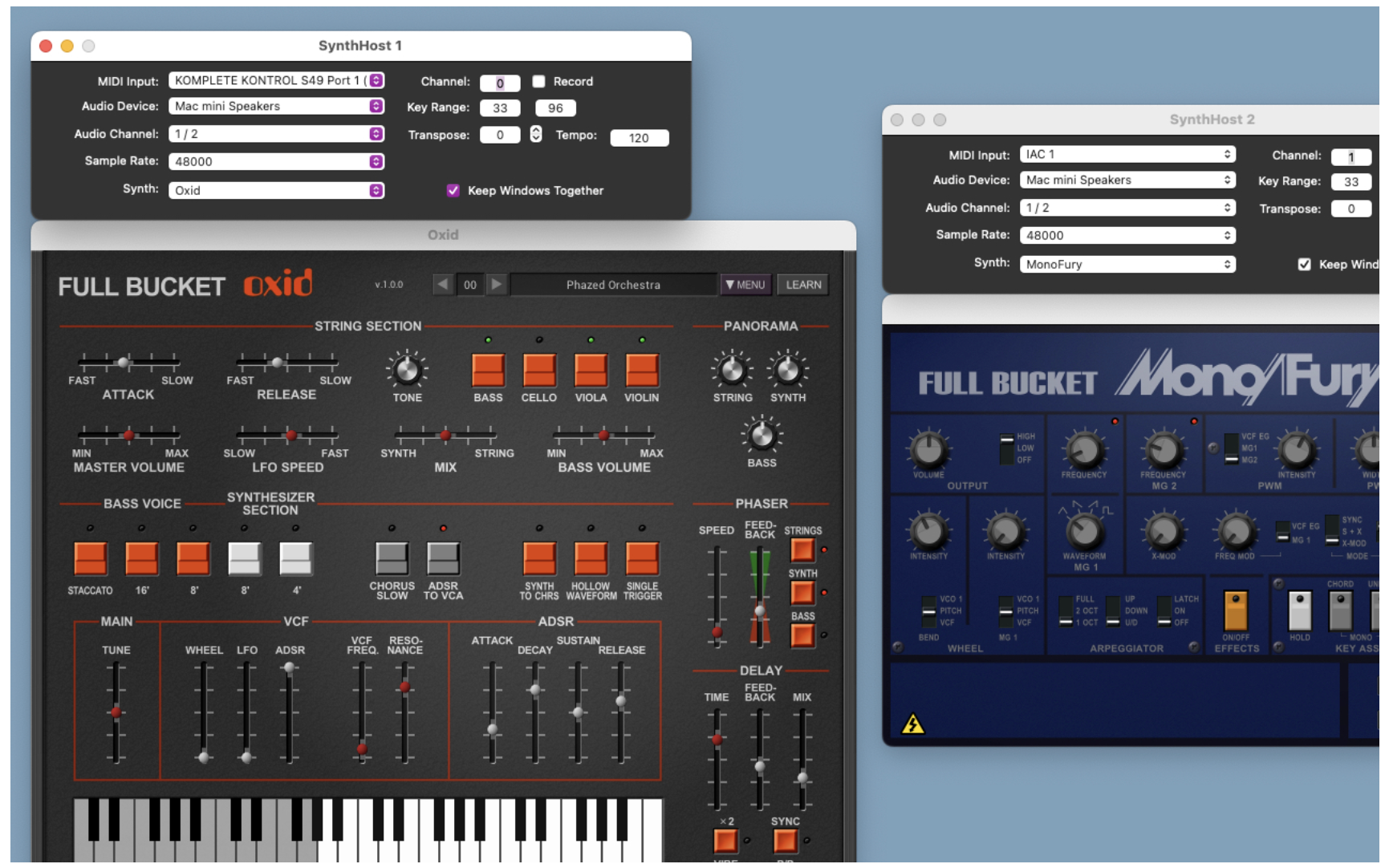This screenshot has height=868, width=1385.
Task: Click the Resonance slider in VCF
Action: pos(405,713)
